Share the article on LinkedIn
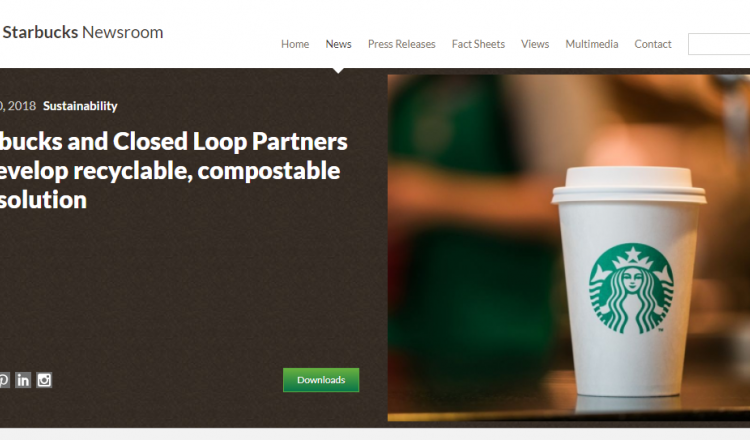750x440 pixels. pos(22,380)
